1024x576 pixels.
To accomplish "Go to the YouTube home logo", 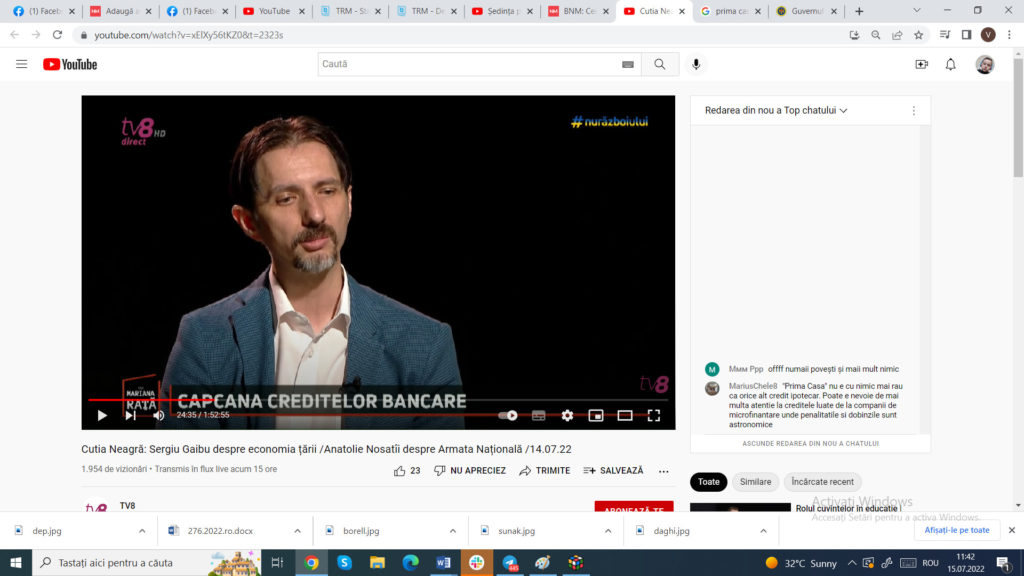I will pos(70,64).
